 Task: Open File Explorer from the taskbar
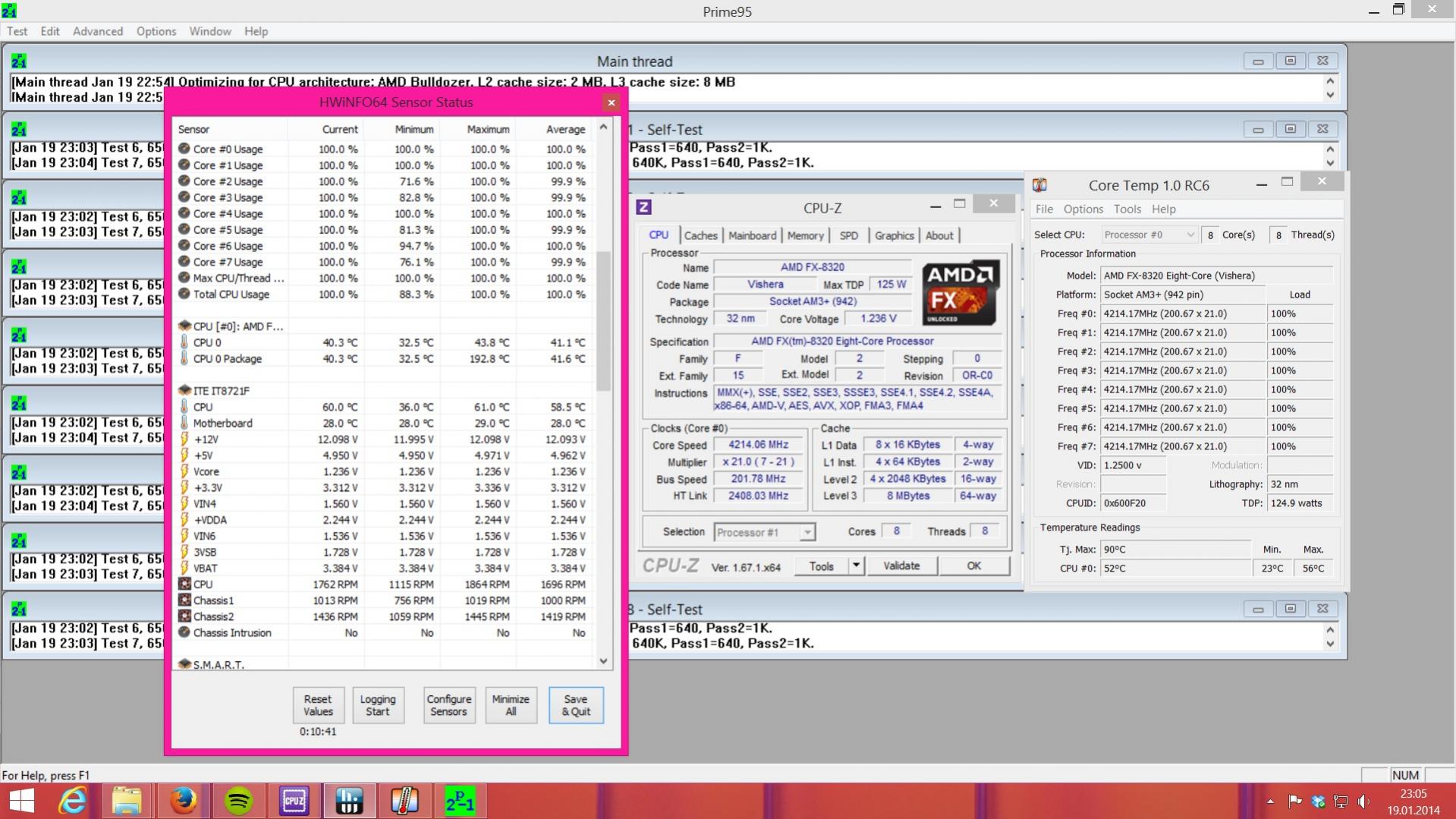[127, 801]
